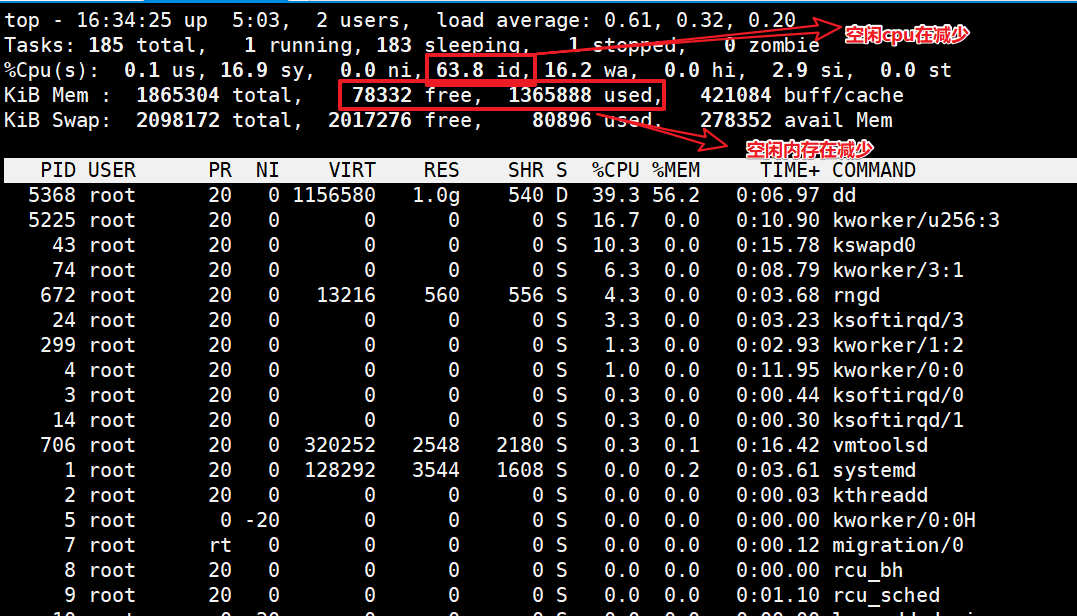The height and width of the screenshot is (616, 1077).
Task: Click the D state flag for dd
Action: [x=562, y=196]
